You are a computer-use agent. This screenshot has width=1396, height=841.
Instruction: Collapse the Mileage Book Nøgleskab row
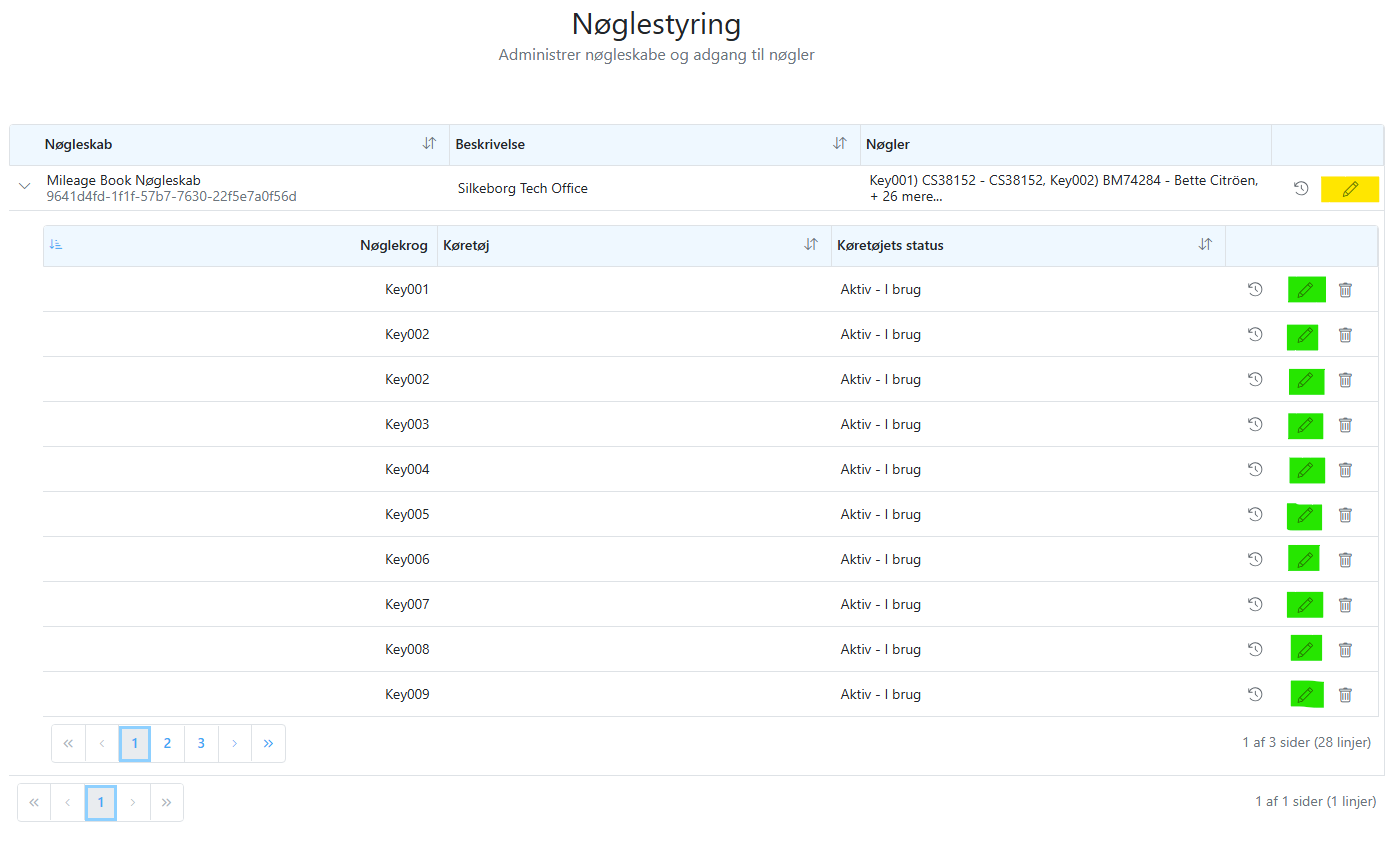(x=26, y=186)
